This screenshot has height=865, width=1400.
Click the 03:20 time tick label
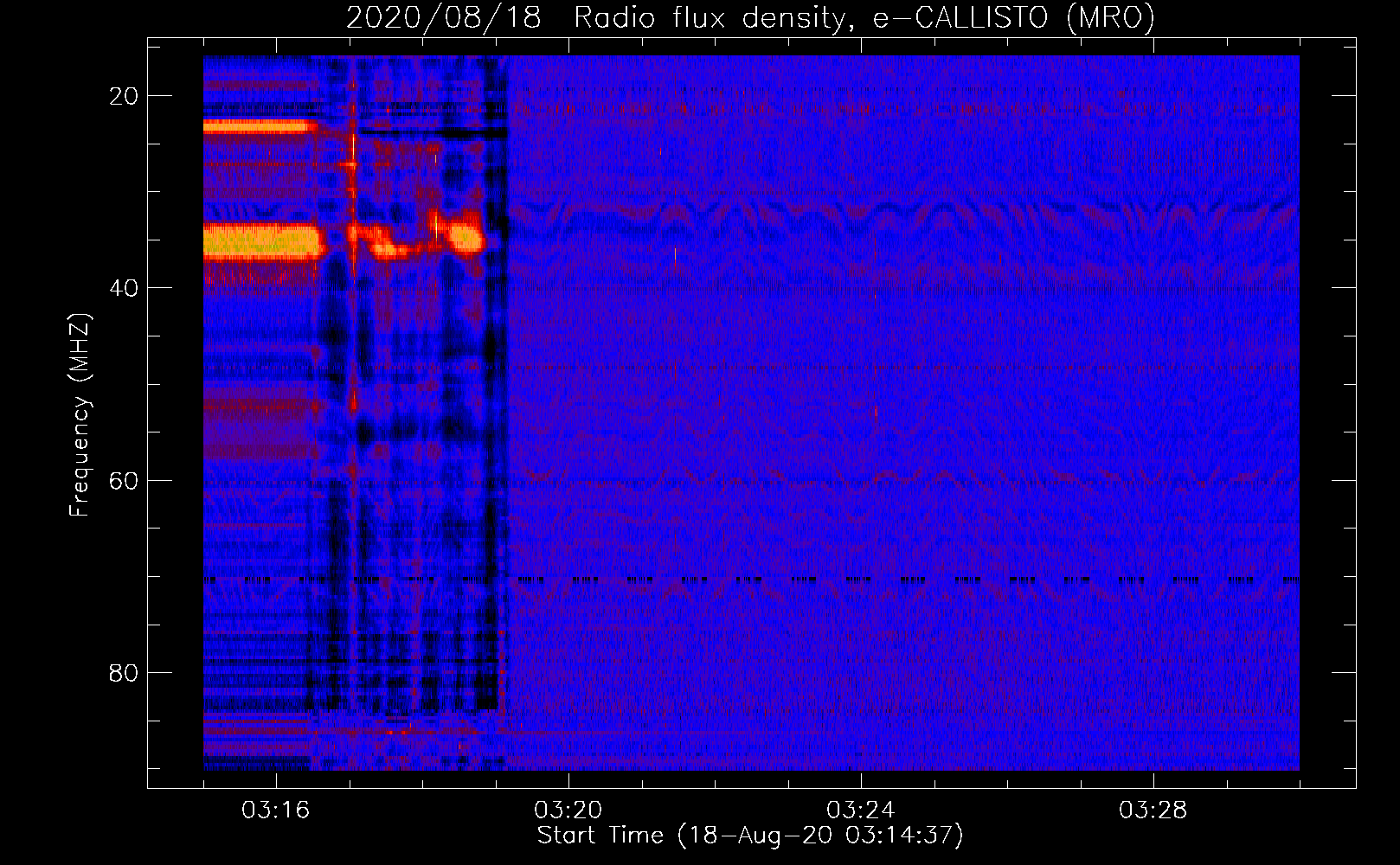pos(568,811)
